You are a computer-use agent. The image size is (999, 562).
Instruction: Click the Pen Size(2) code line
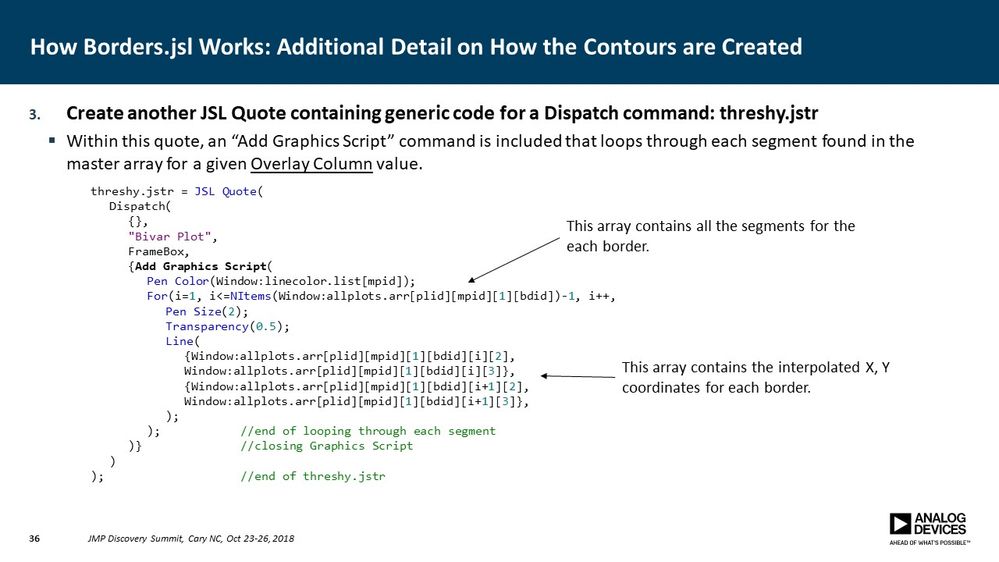coord(207,312)
